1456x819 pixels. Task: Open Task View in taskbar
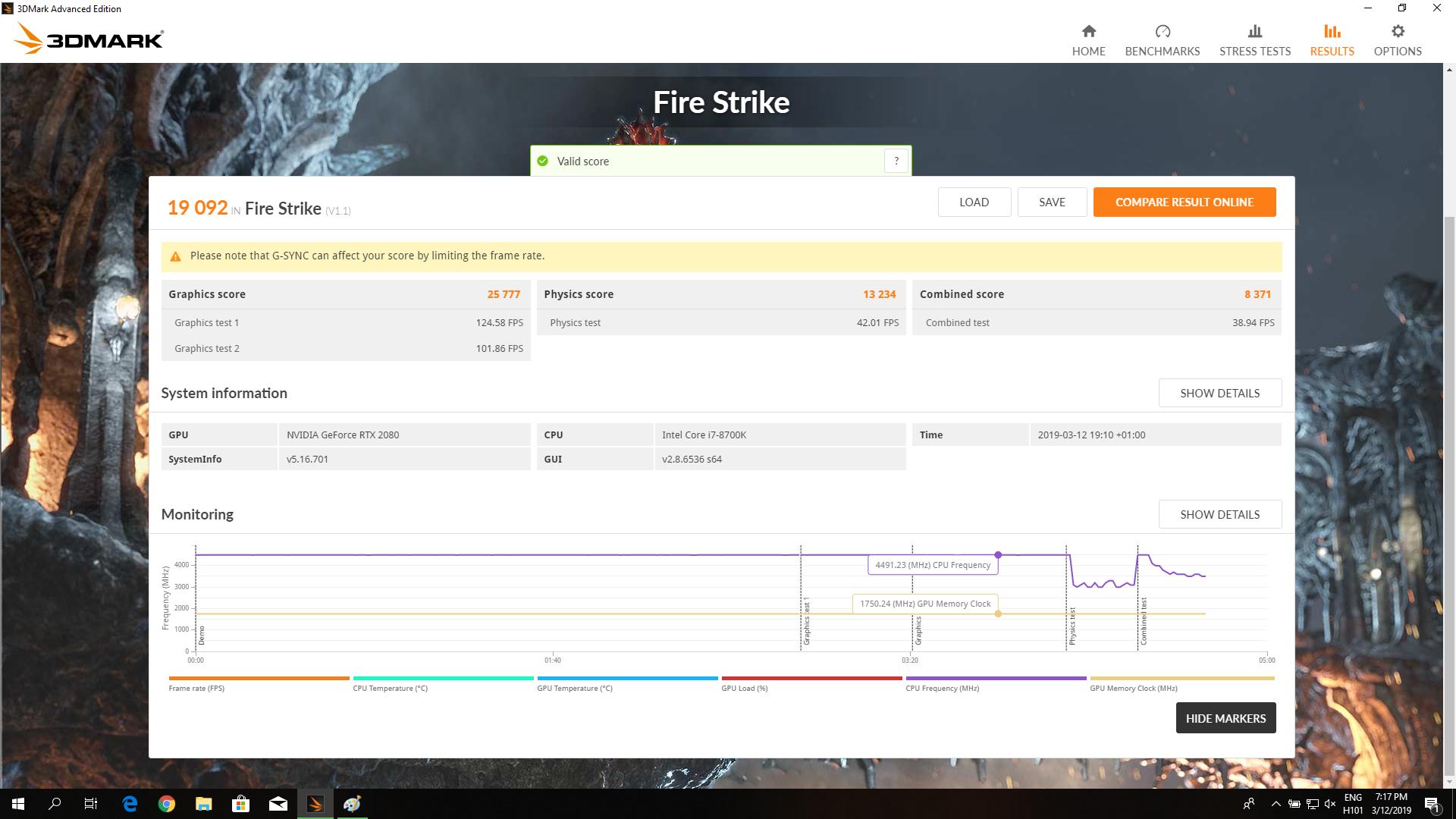(x=91, y=804)
